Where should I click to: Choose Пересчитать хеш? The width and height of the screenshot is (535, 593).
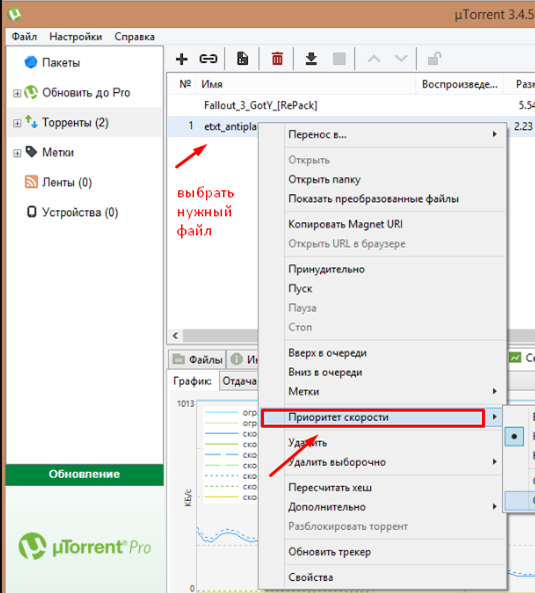(383, 487)
